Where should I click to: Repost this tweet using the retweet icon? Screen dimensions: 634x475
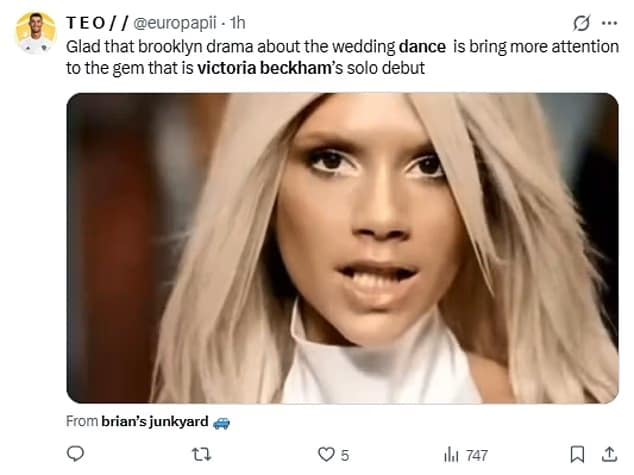point(202,455)
